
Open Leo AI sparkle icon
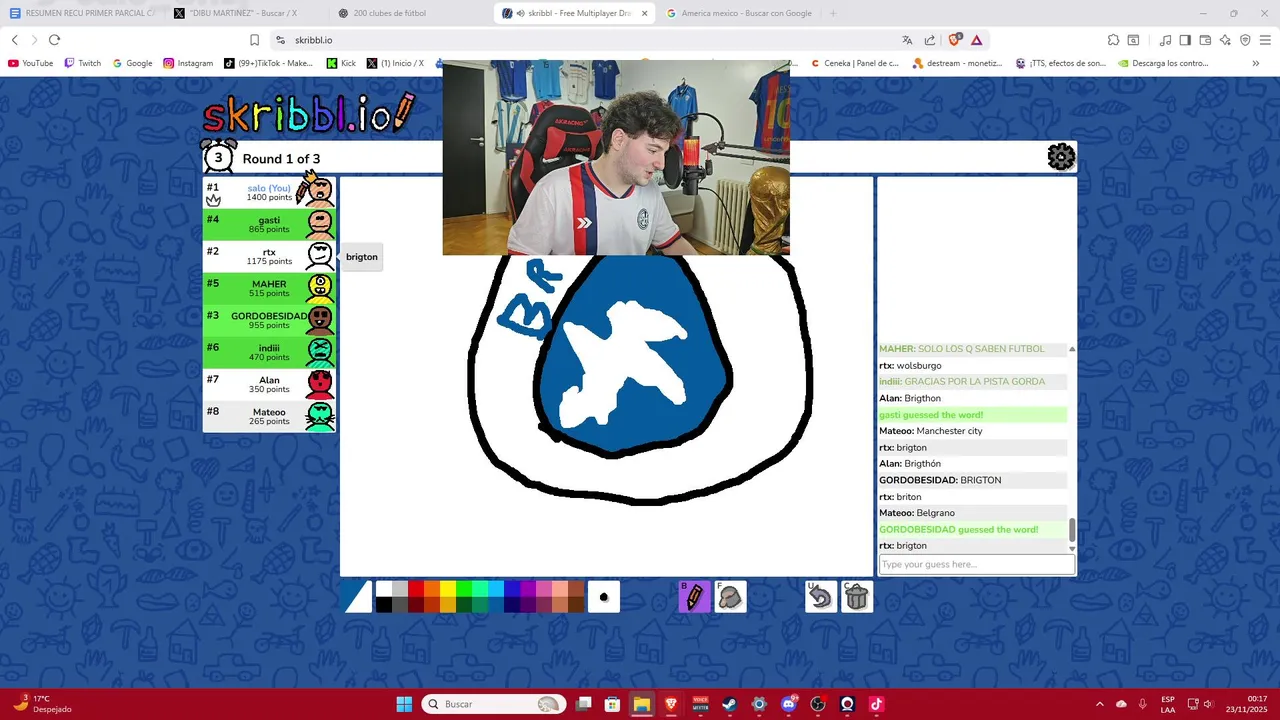[1225, 40]
